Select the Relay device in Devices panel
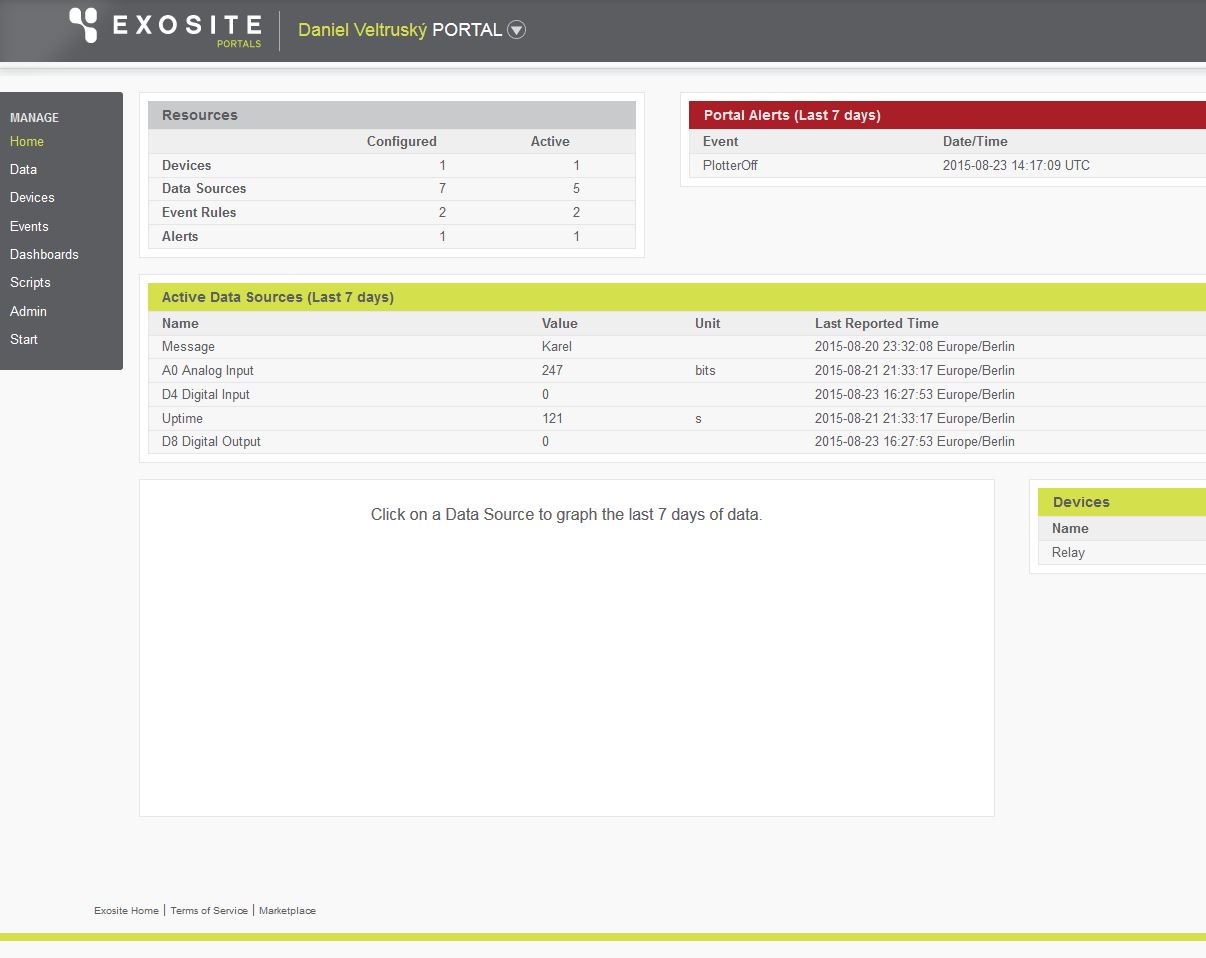The image size is (1206, 958). pos(1068,553)
